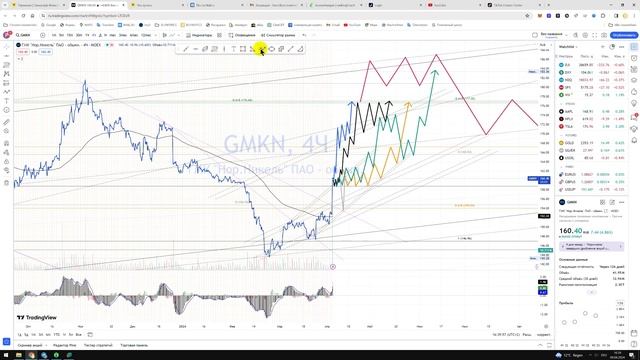Select the 1D date range at chart bottom
640x360 pixels.
(x=20, y=335)
